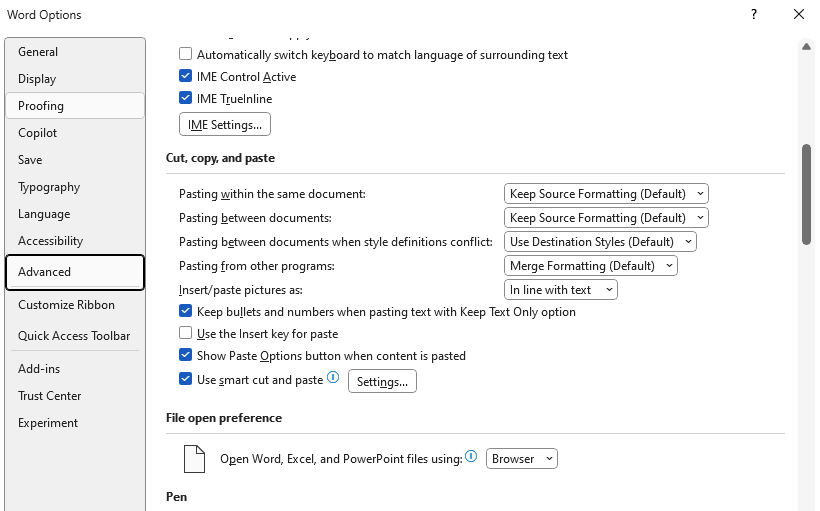The height and width of the screenshot is (511, 820).
Task: Open Customize Ribbon category
Action: [x=75, y=305]
